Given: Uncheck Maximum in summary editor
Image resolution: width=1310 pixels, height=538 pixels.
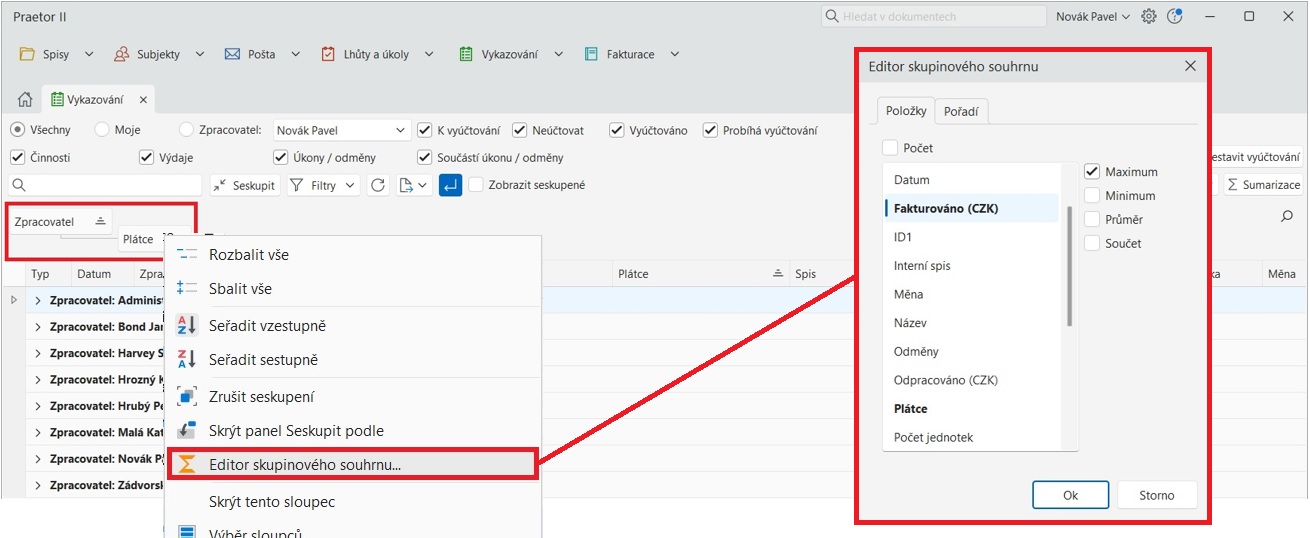Looking at the screenshot, I should pos(1092,172).
